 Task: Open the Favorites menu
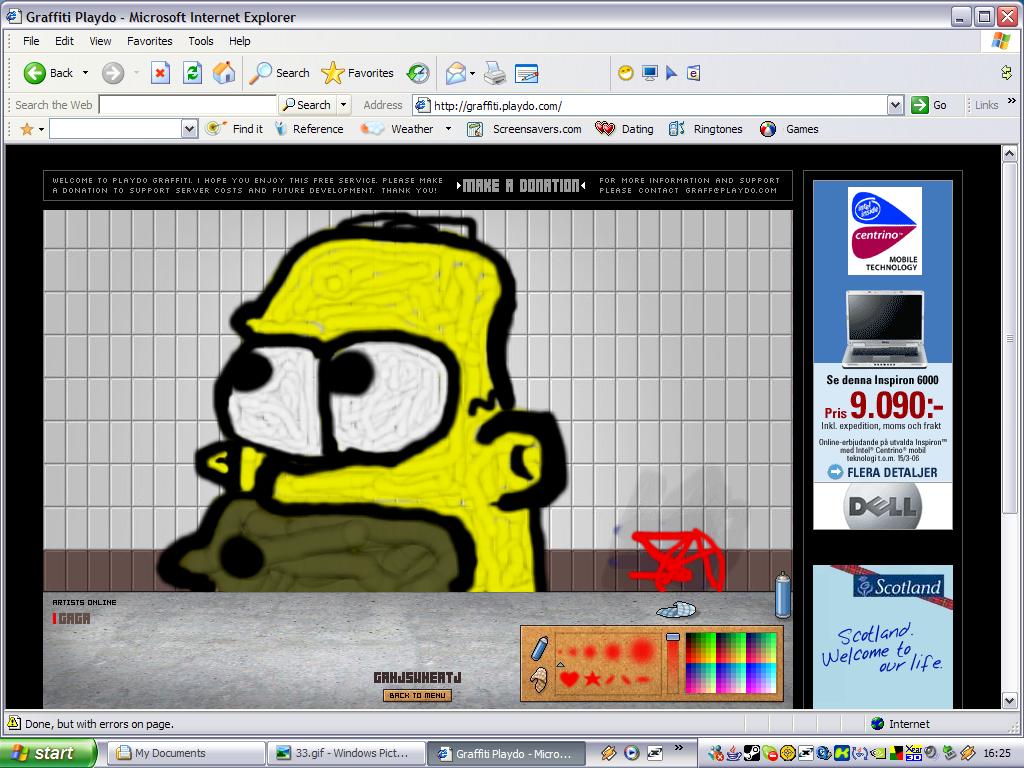point(150,40)
